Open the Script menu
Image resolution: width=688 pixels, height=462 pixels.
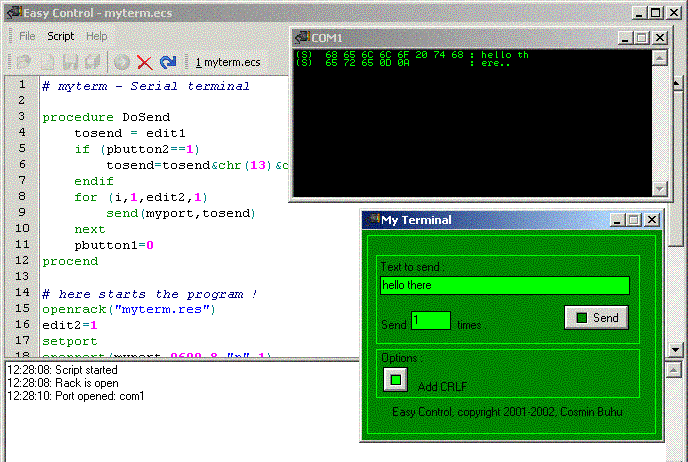click(61, 36)
